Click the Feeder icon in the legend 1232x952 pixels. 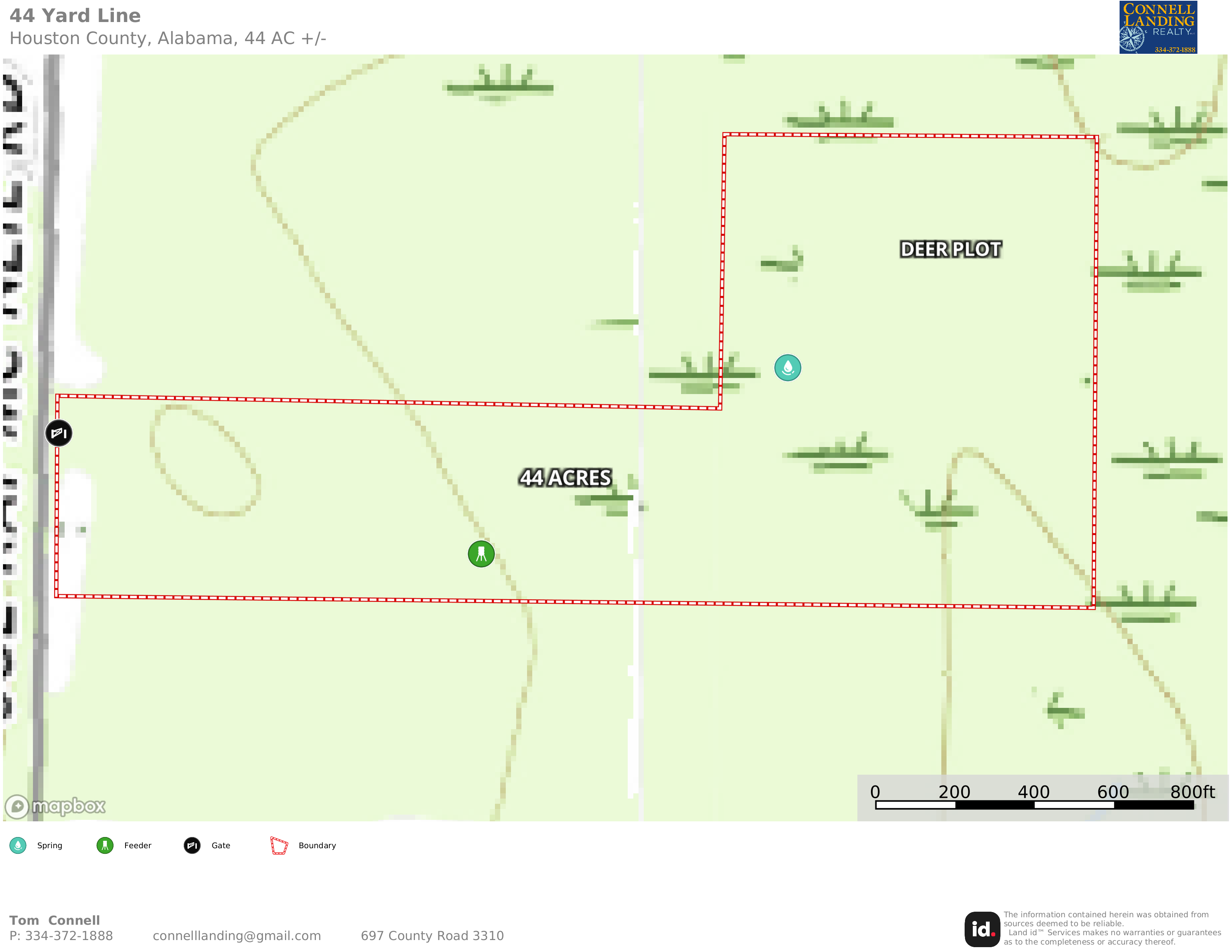click(105, 845)
